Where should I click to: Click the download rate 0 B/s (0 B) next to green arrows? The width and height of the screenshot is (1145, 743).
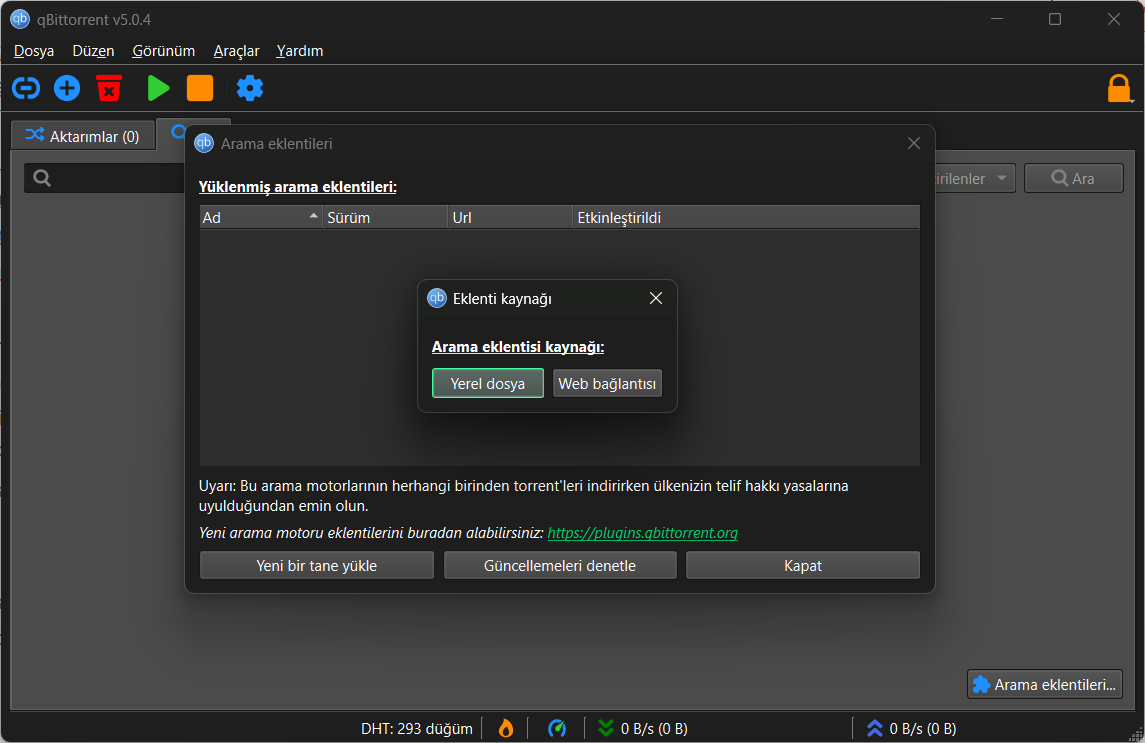click(654, 728)
